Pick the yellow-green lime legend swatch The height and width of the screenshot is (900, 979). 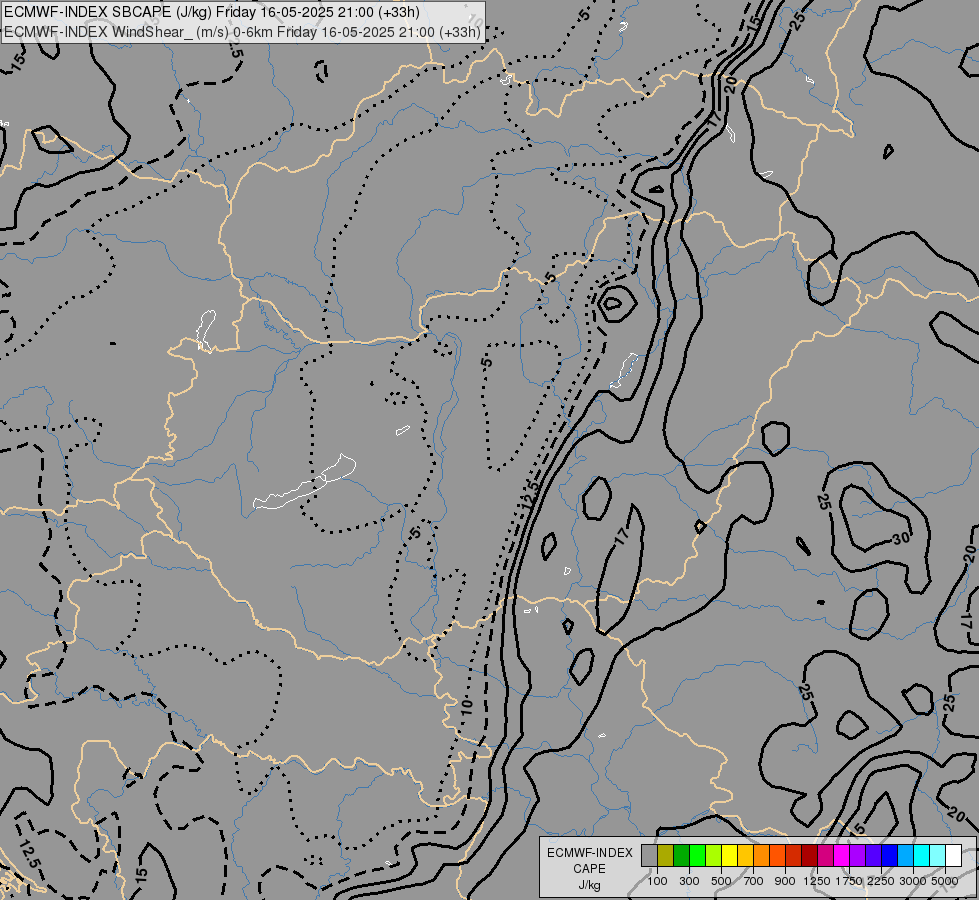pos(714,855)
